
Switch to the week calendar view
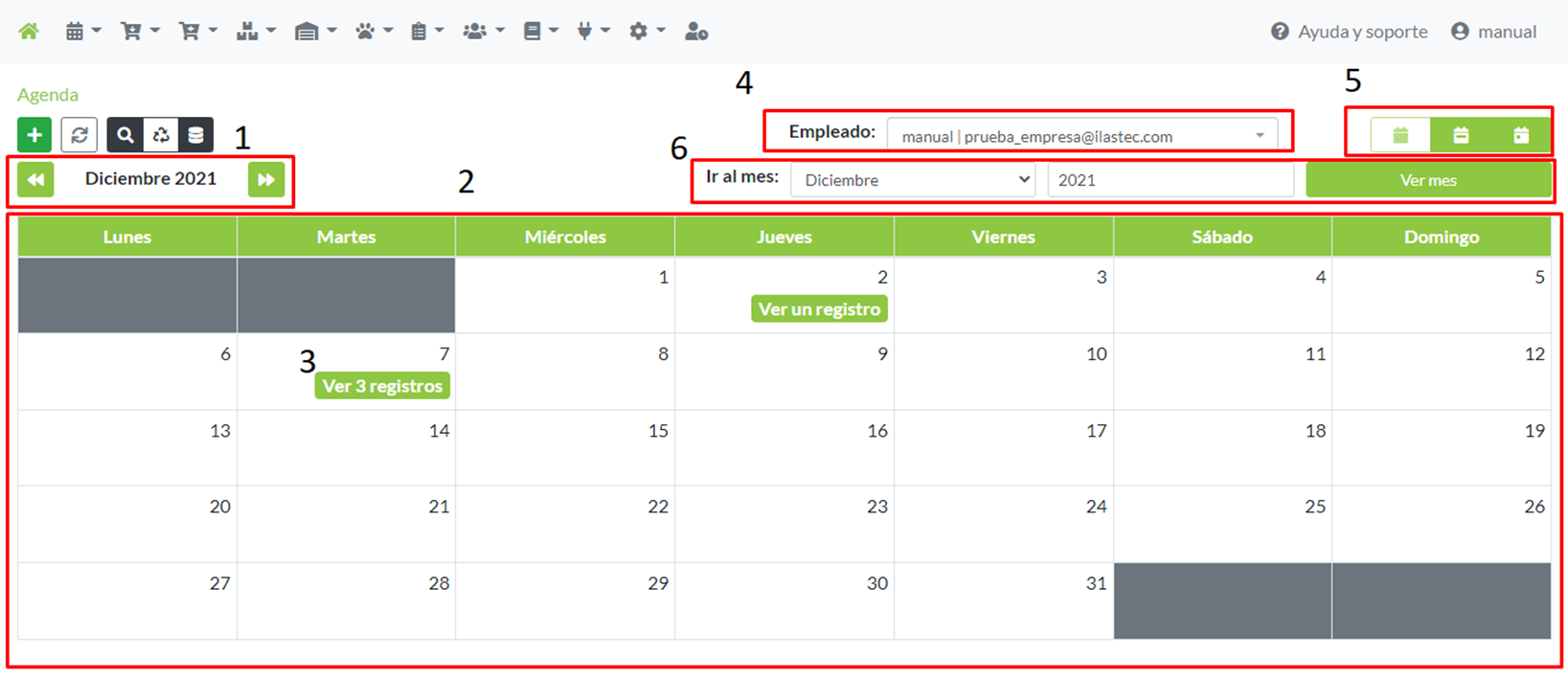(1461, 135)
